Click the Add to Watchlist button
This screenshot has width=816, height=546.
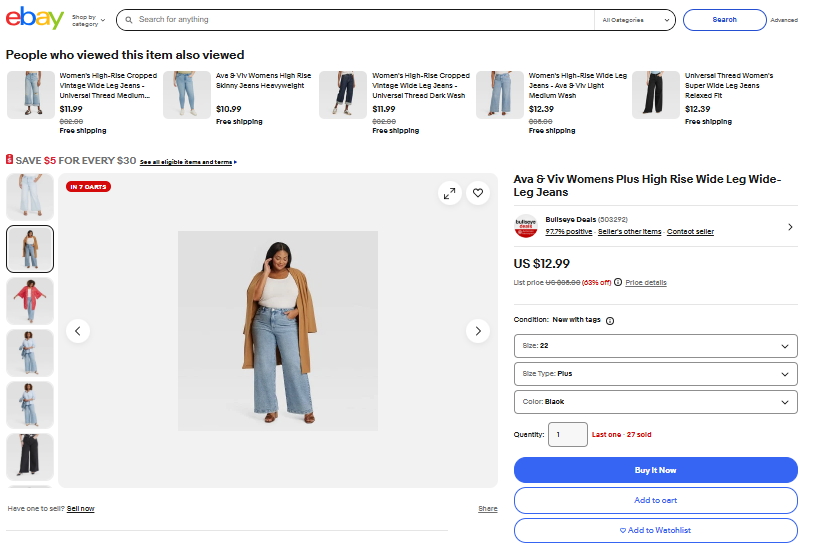[656, 530]
